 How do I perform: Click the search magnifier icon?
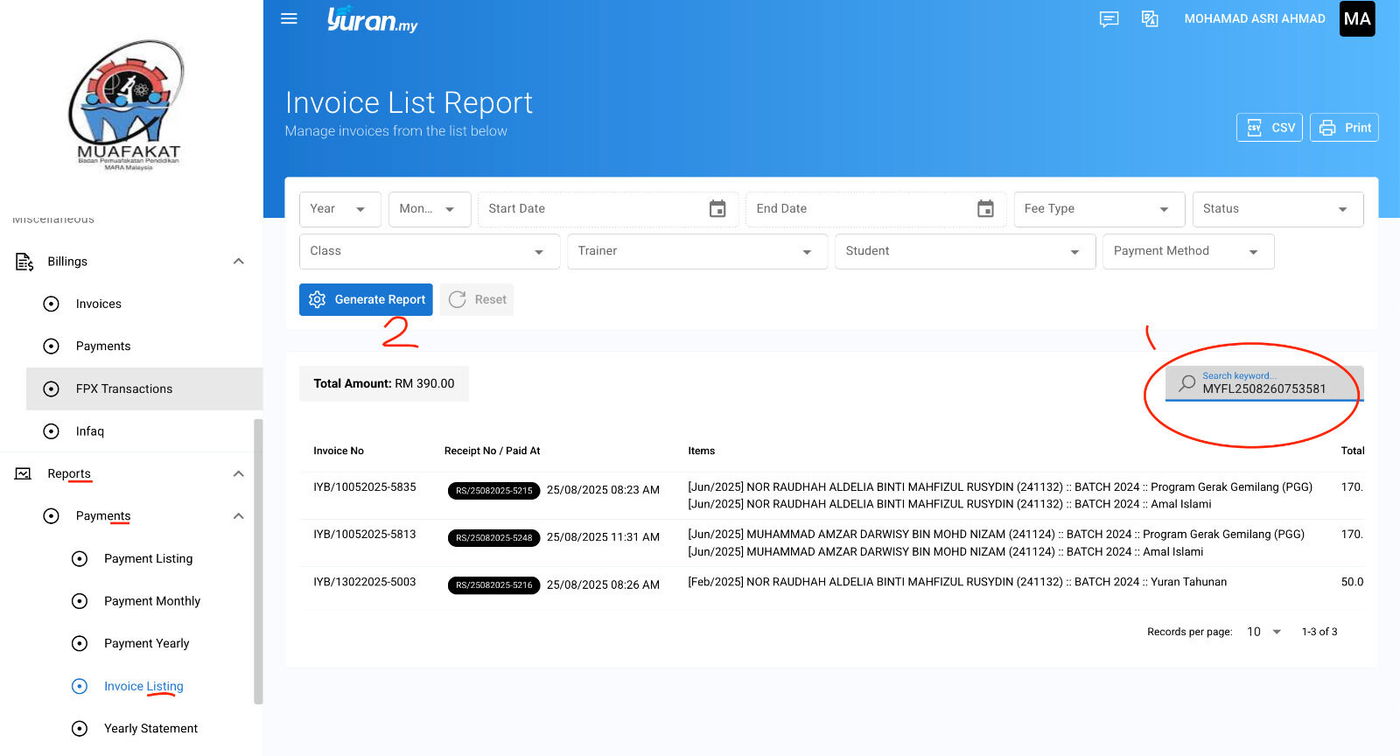pyautogui.click(x=1186, y=384)
